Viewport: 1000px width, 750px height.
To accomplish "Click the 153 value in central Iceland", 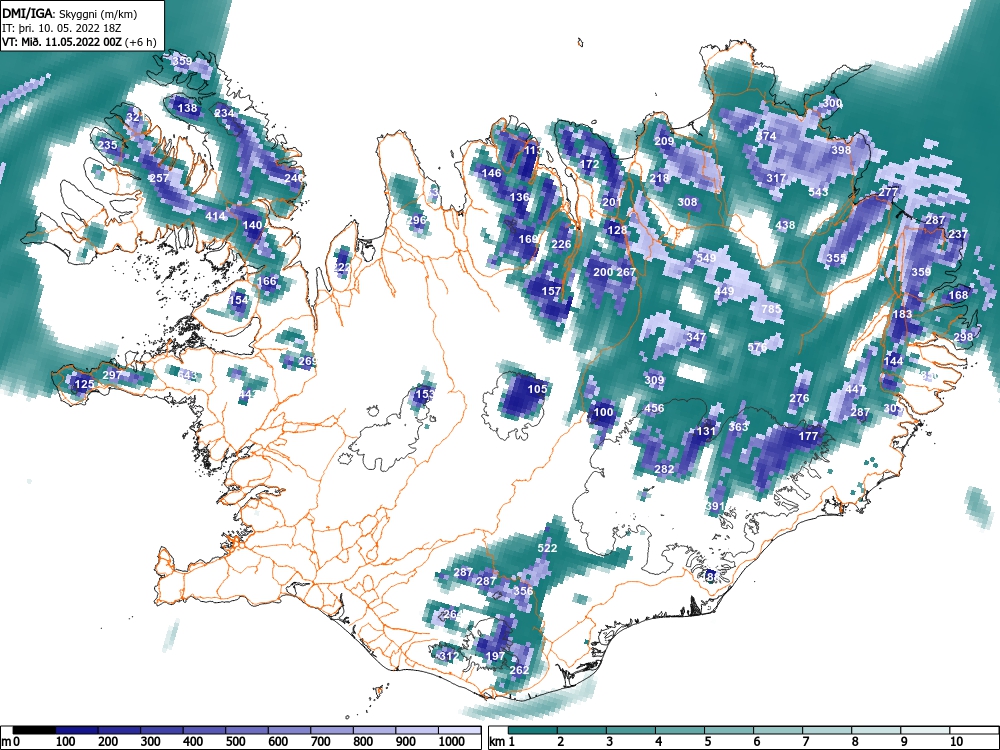I will (x=425, y=394).
